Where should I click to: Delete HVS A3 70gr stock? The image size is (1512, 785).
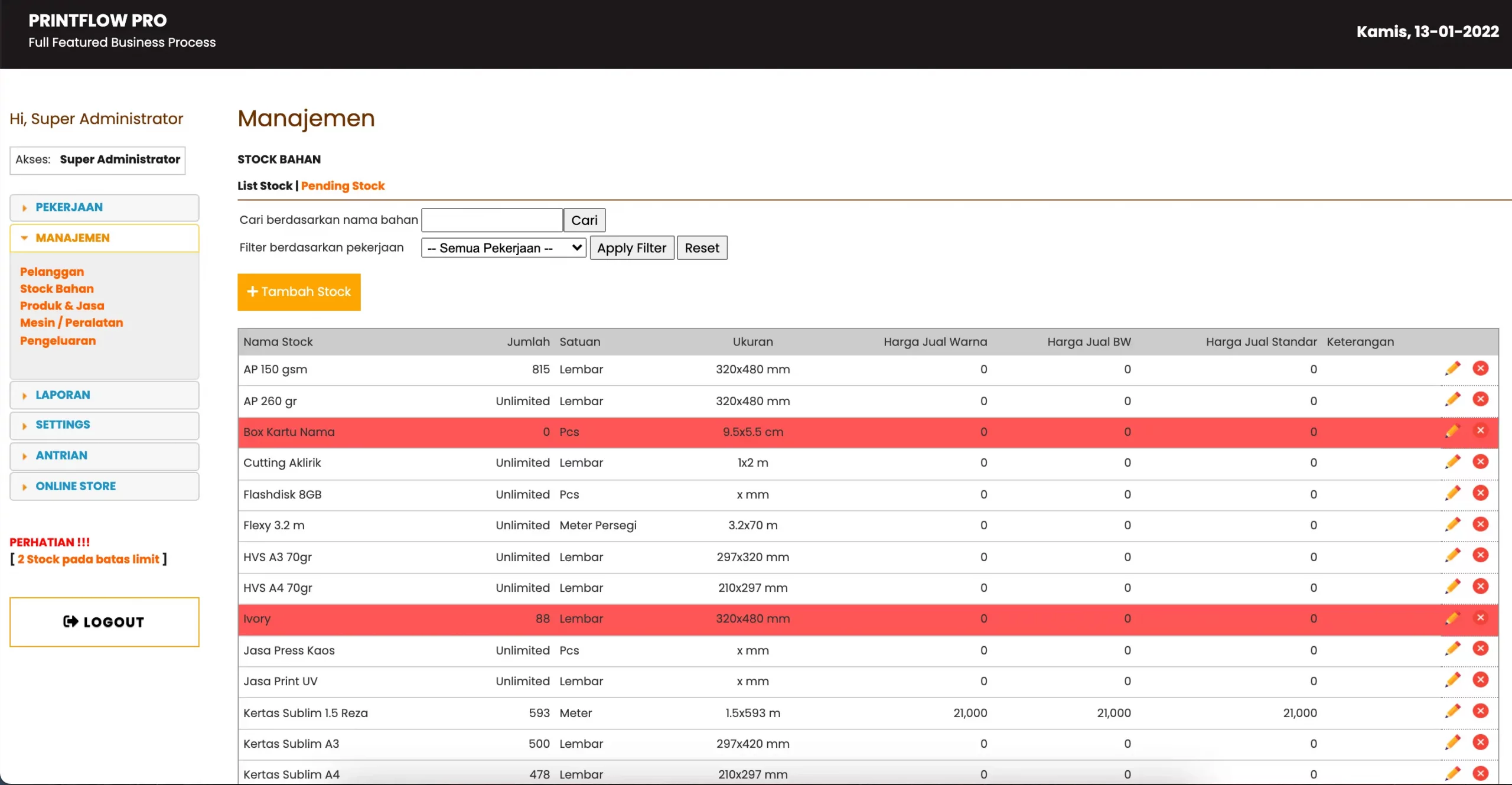(x=1480, y=556)
